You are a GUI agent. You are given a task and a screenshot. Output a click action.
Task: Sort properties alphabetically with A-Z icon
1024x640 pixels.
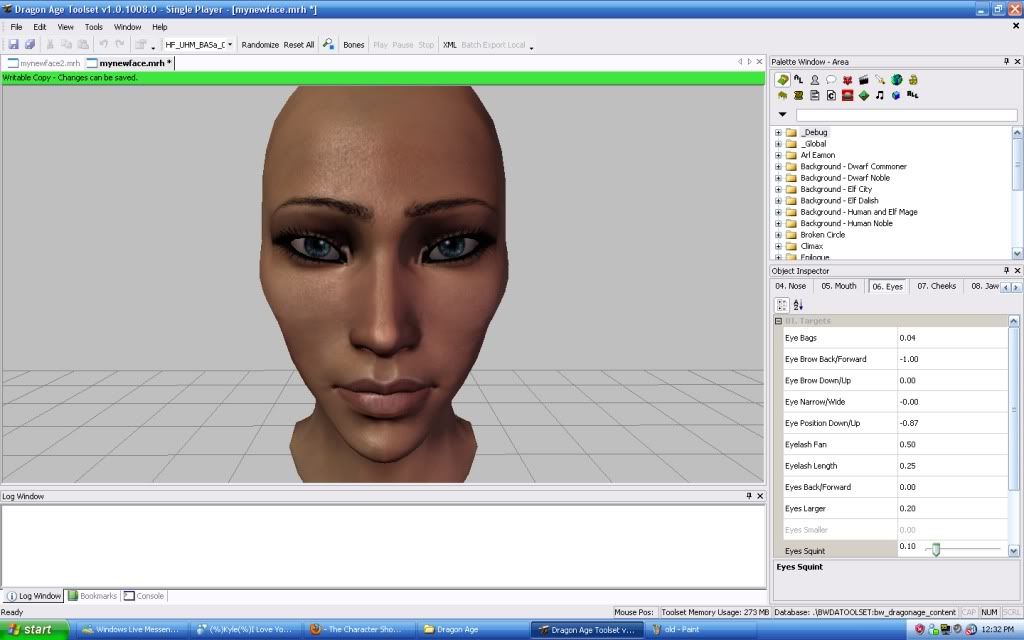tap(798, 305)
